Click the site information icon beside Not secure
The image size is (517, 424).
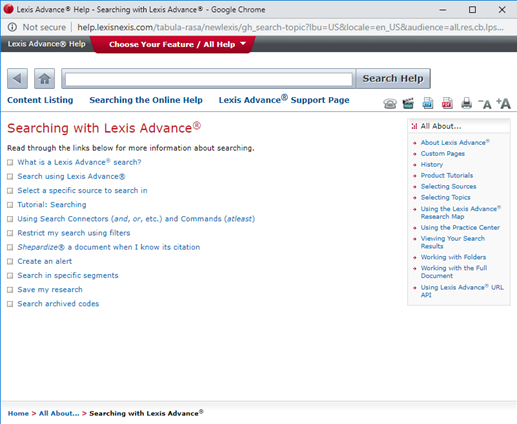(12, 27)
